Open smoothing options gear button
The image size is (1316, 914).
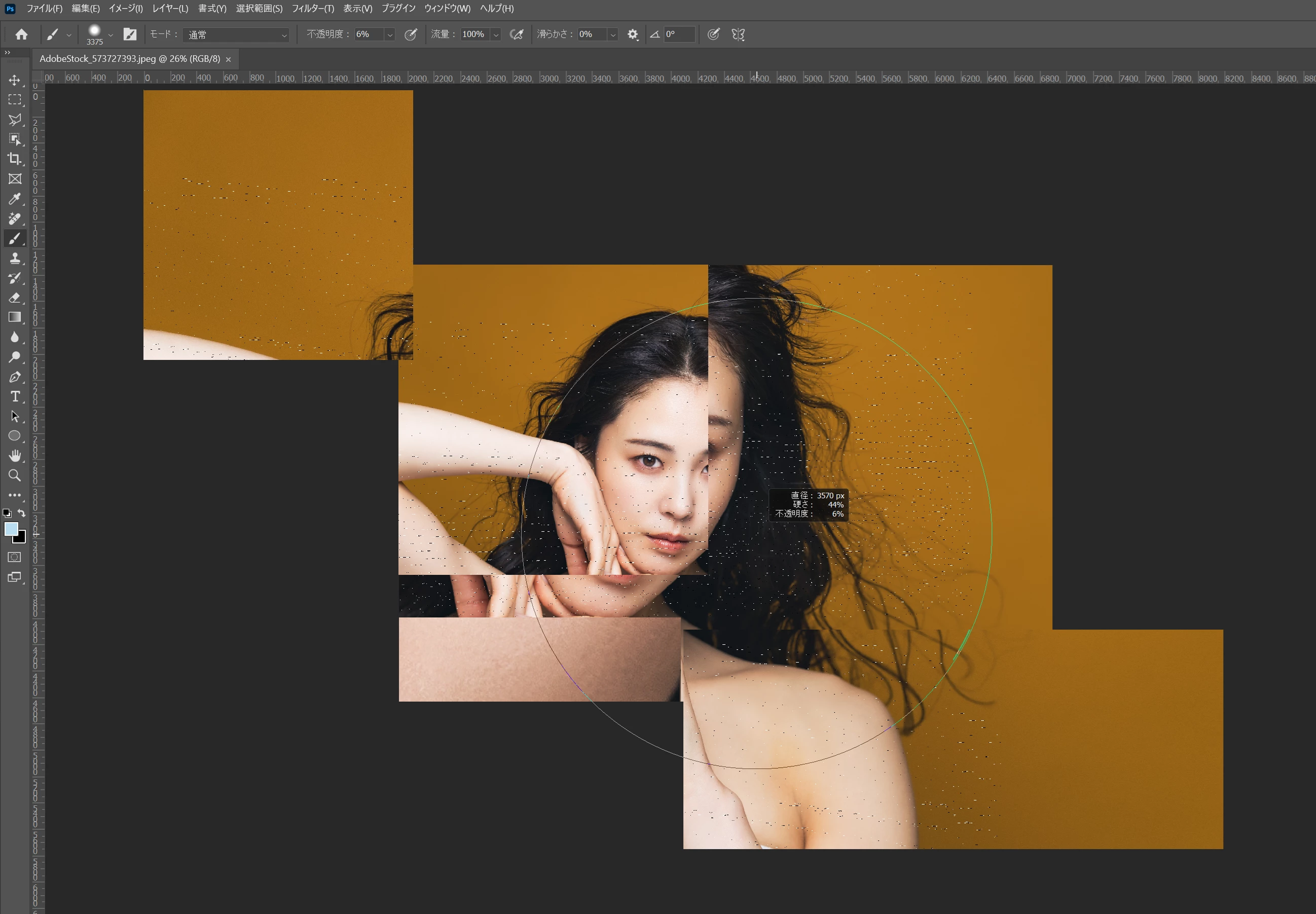[632, 34]
